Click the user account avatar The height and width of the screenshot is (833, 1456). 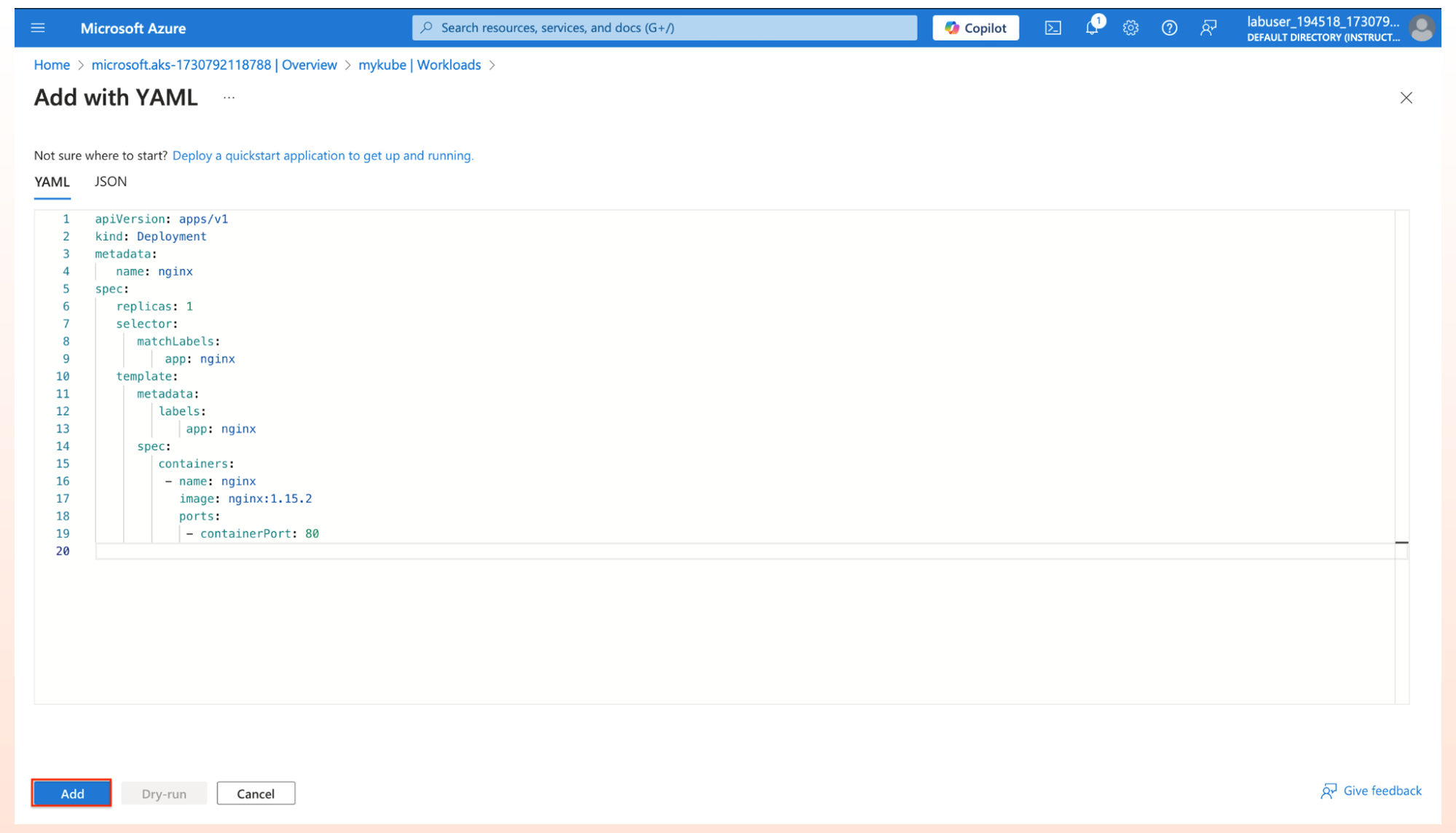pos(1422,28)
